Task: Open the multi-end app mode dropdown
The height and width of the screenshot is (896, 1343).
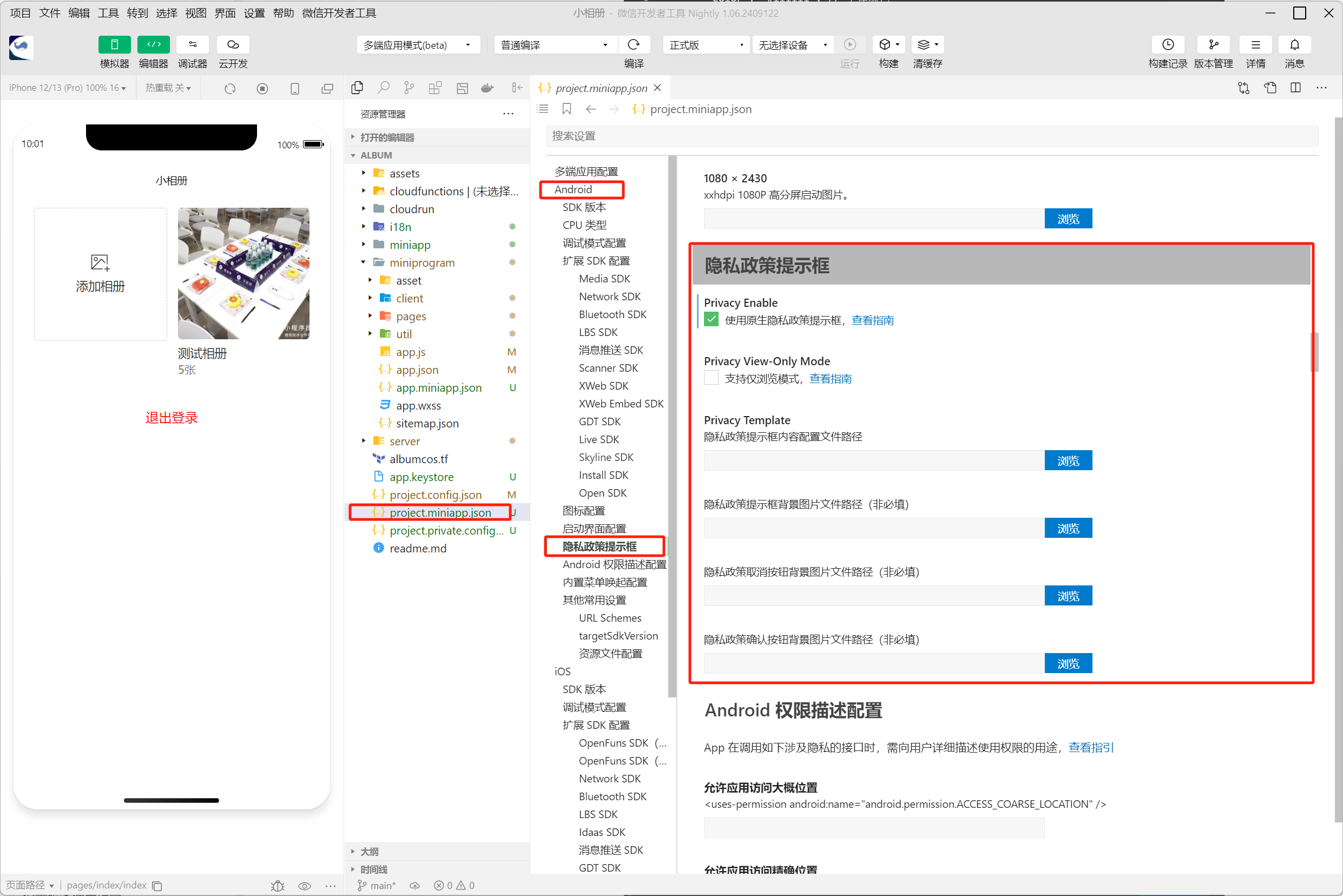Action: (417, 44)
